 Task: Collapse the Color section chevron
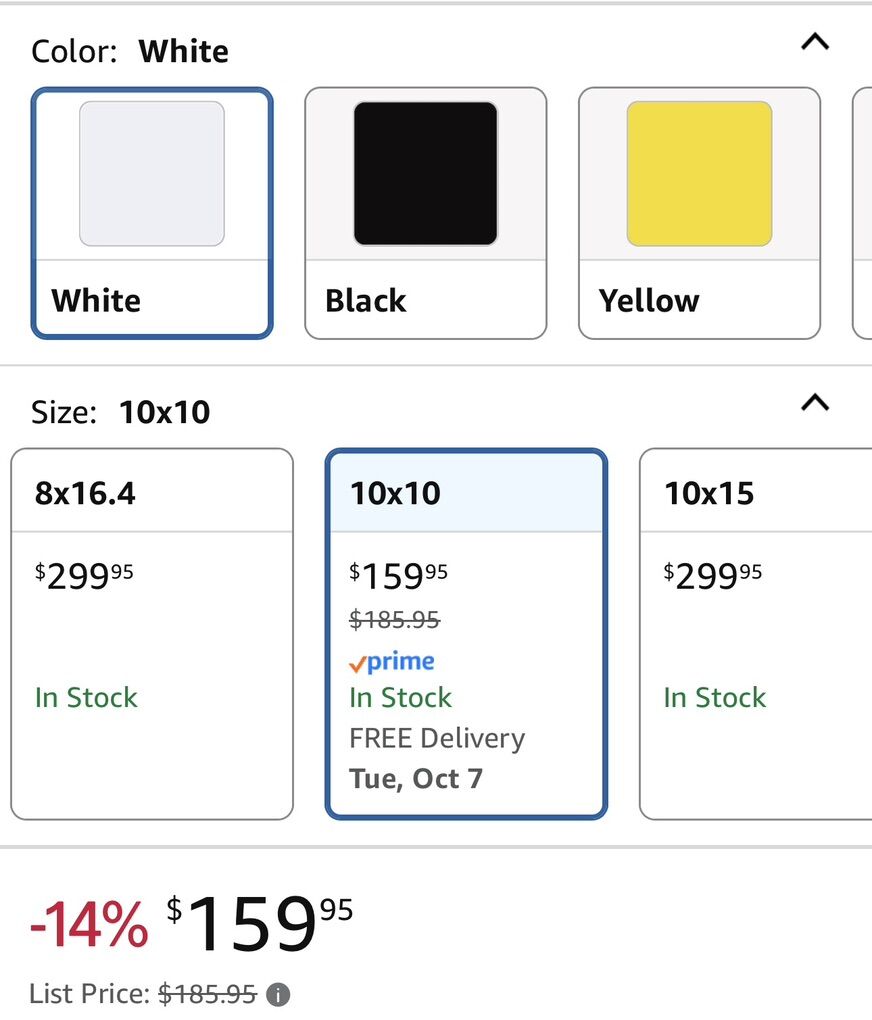816,42
